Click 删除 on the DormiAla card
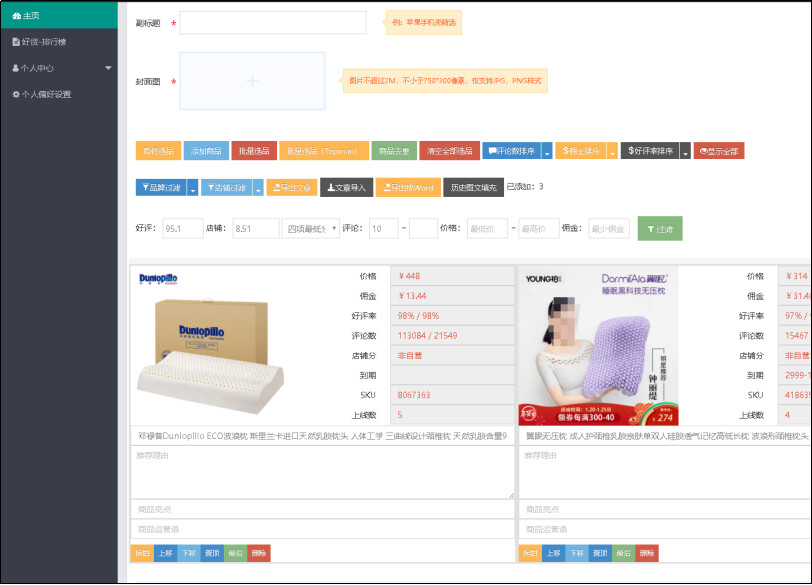This screenshot has width=812, height=585. coord(647,553)
